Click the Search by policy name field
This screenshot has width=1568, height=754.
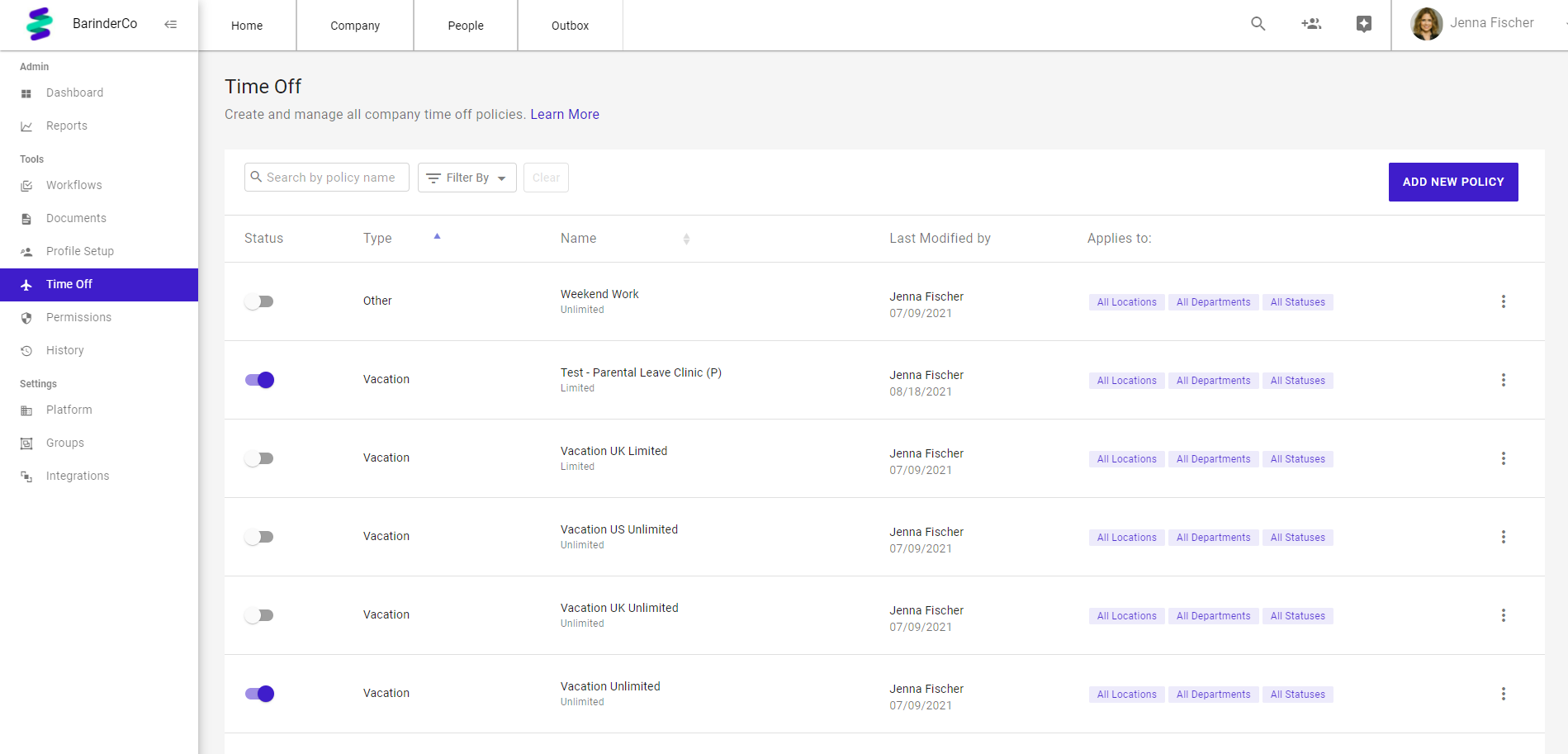click(x=330, y=178)
